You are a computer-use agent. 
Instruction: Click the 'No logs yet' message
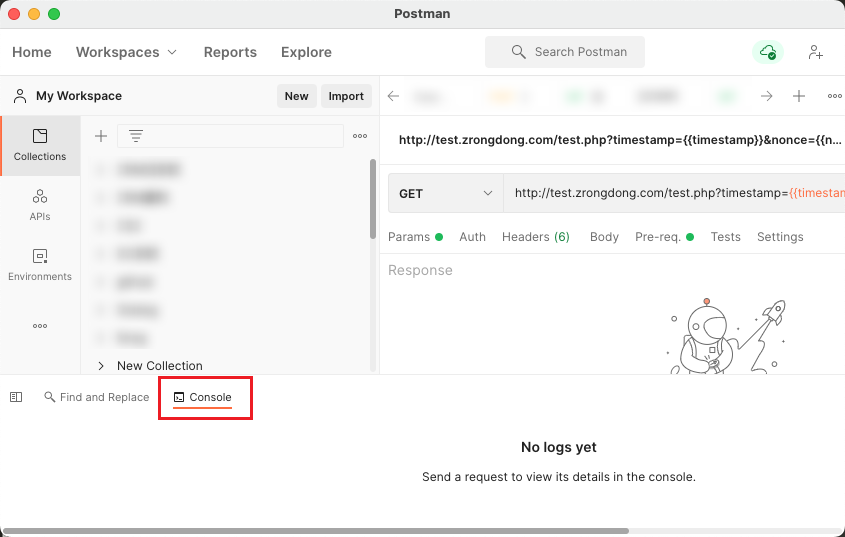click(x=558, y=447)
